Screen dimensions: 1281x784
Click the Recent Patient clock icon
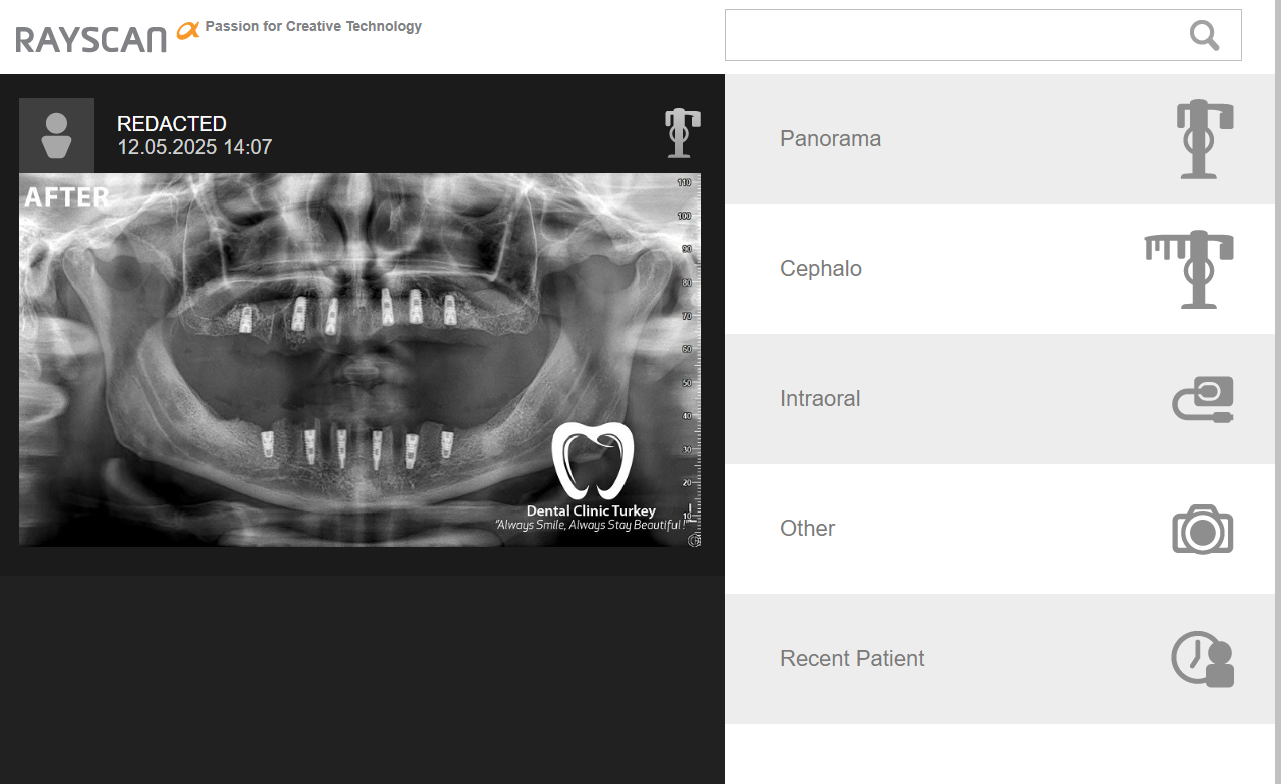[x=1202, y=659]
